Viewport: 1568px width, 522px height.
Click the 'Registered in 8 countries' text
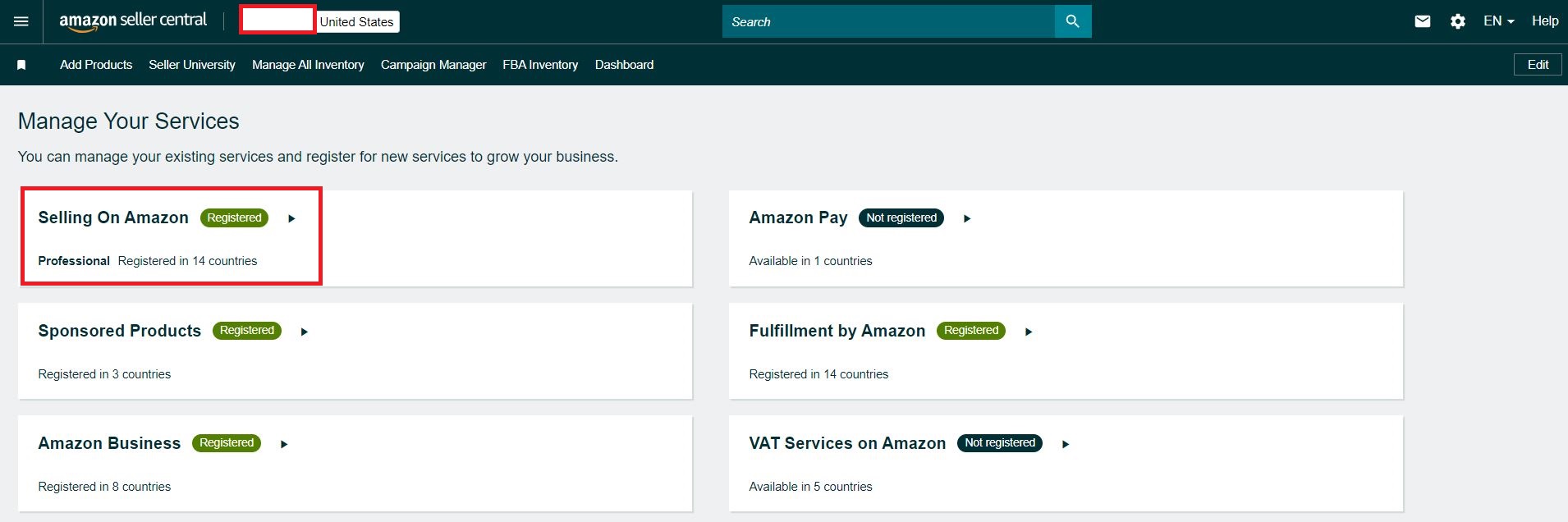tap(104, 487)
